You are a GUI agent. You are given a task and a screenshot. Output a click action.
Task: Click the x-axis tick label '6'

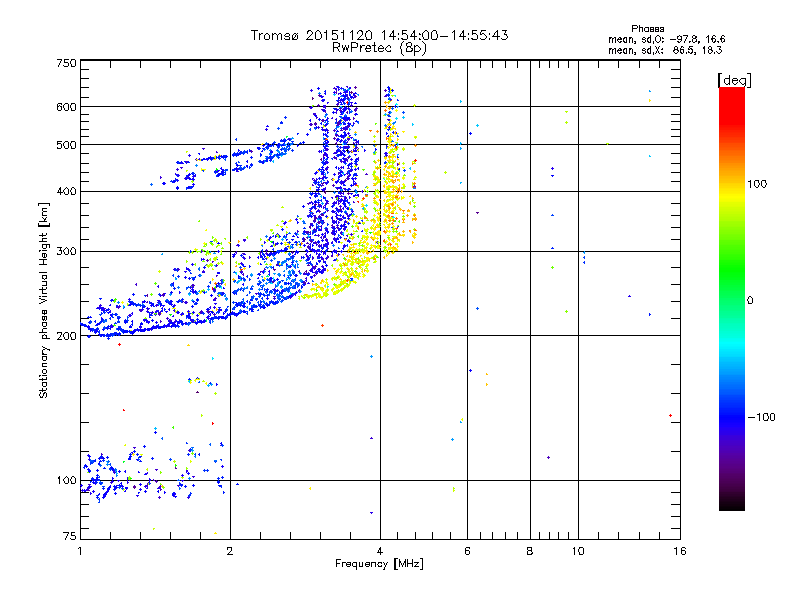tap(467, 551)
